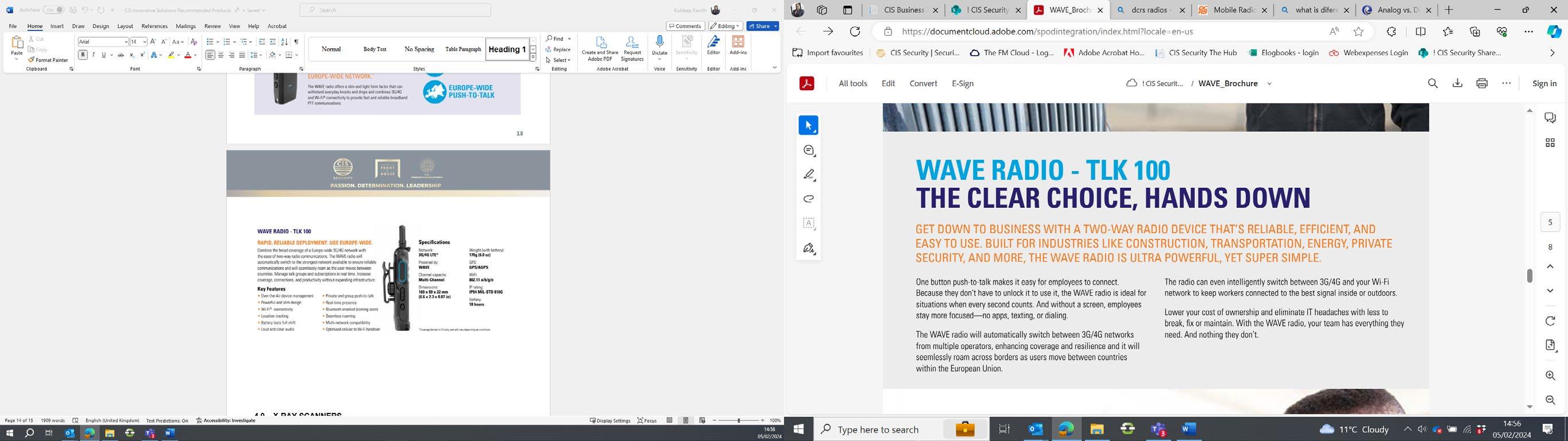Image resolution: width=1568 pixels, height=441 pixels.
Task: Select the Acrobat fill and sign tool
Action: 808,248
